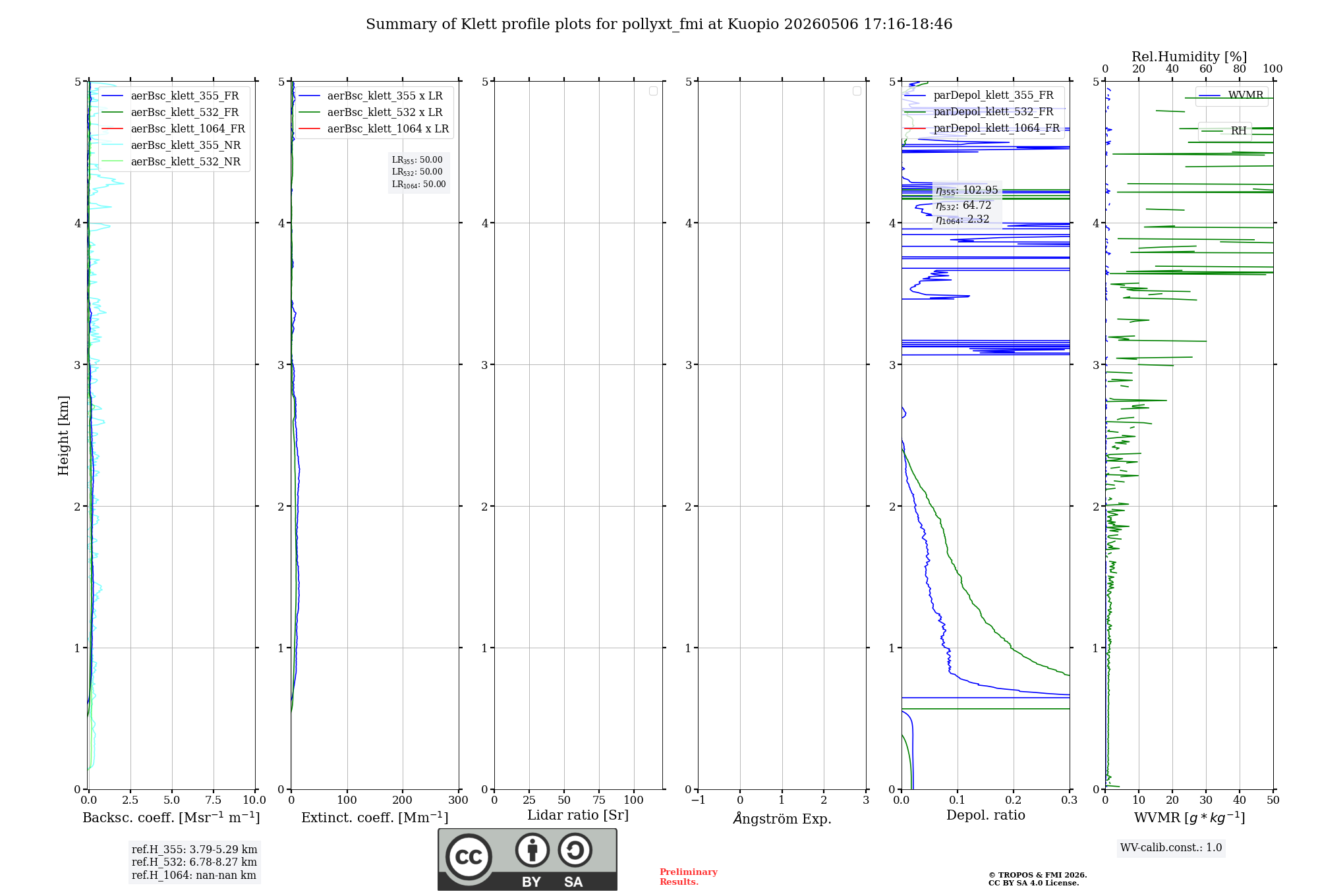Click legend entry aerBsc_klett_532 x LR
The image size is (1318, 896).
(x=371, y=112)
